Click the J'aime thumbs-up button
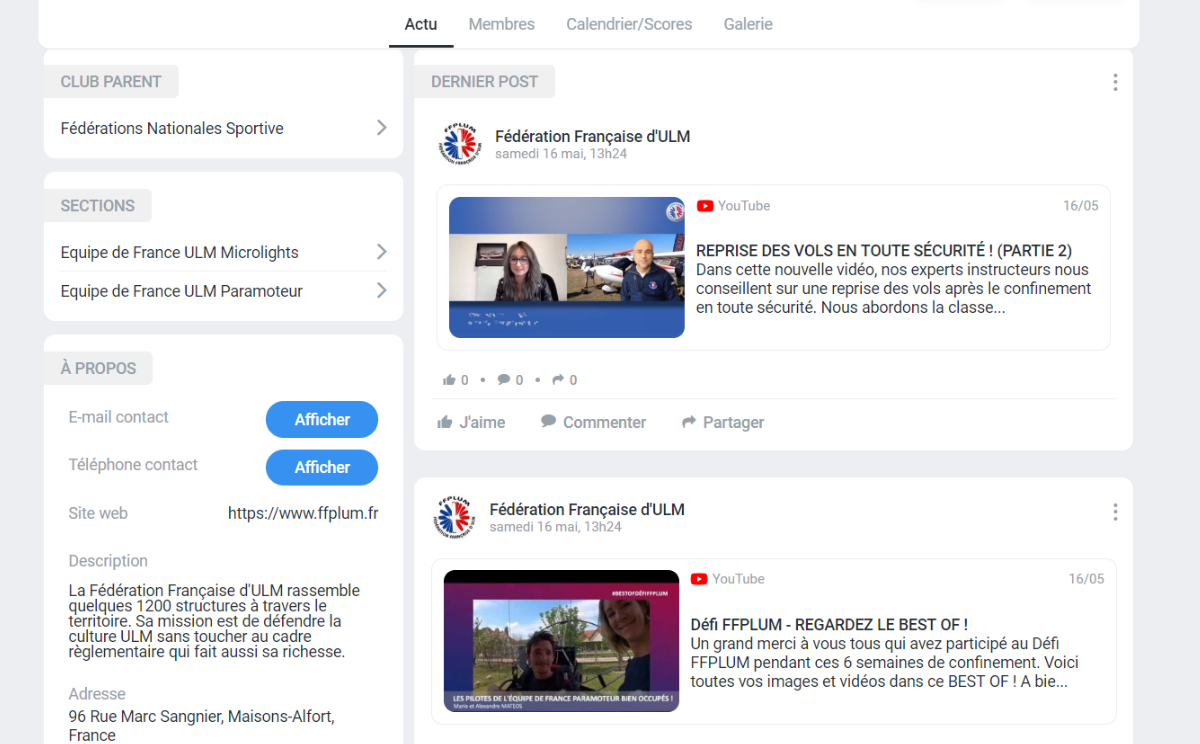Viewport: 1200px width, 744px height. pyautogui.click(x=471, y=422)
